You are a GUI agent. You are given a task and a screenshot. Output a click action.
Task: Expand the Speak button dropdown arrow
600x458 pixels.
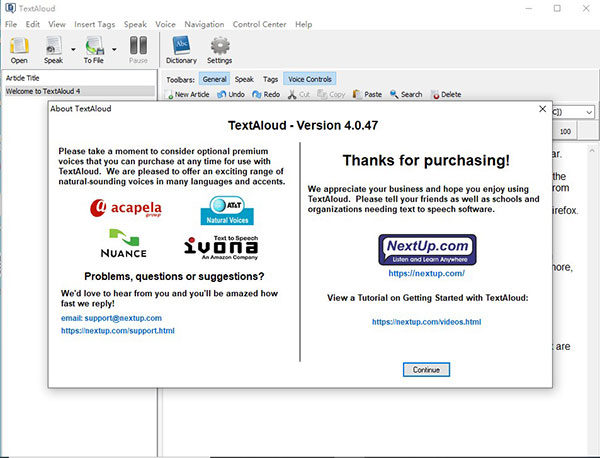click(x=73, y=49)
